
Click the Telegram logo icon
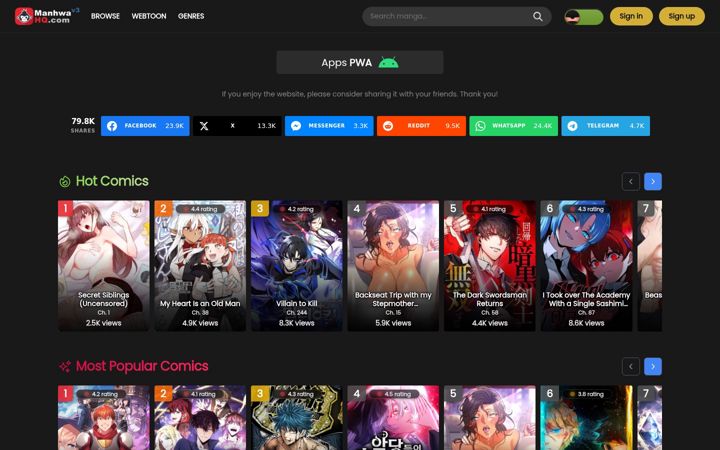pos(573,126)
